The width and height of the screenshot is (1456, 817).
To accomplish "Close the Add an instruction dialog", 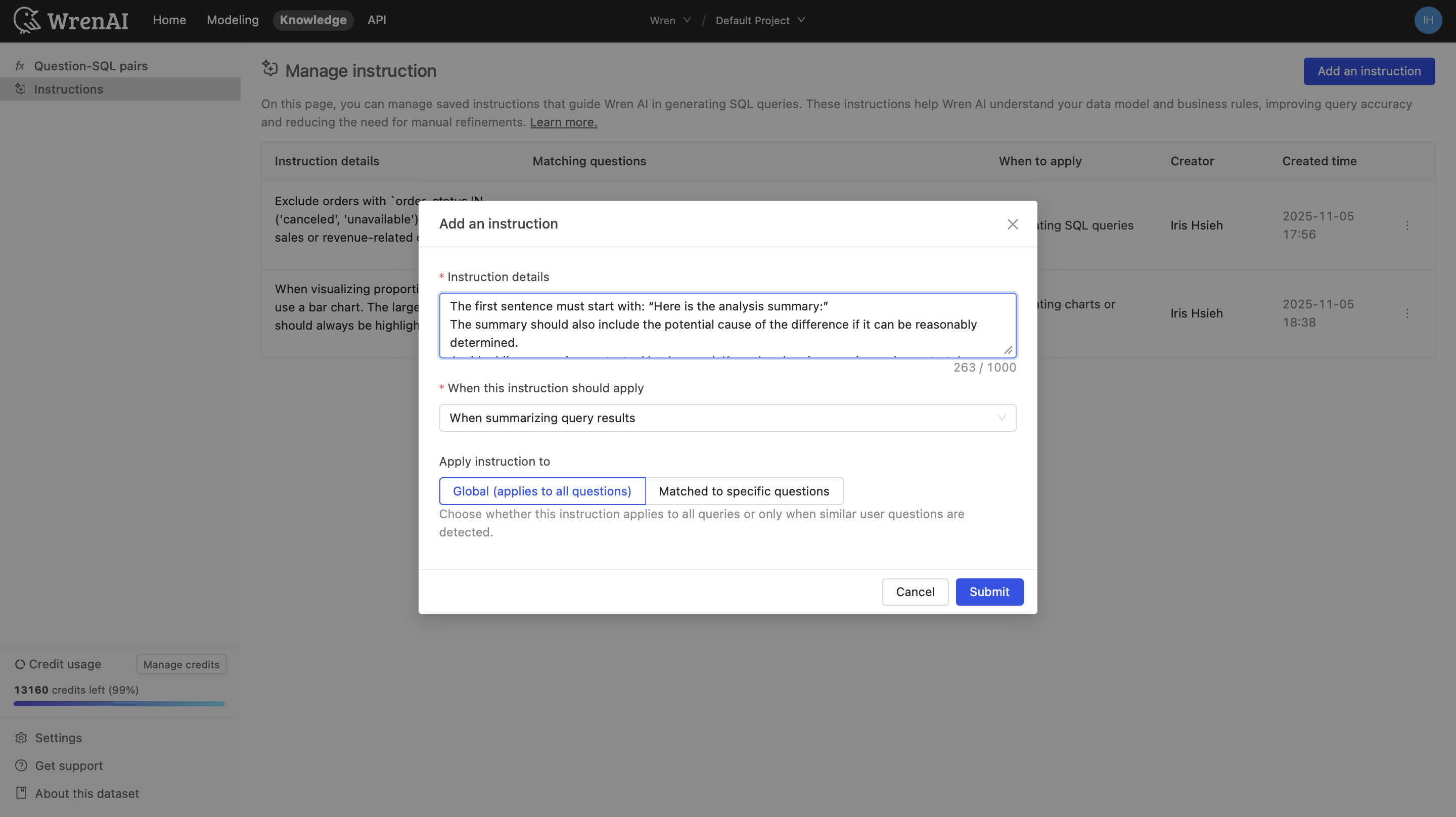I will (1012, 224).
